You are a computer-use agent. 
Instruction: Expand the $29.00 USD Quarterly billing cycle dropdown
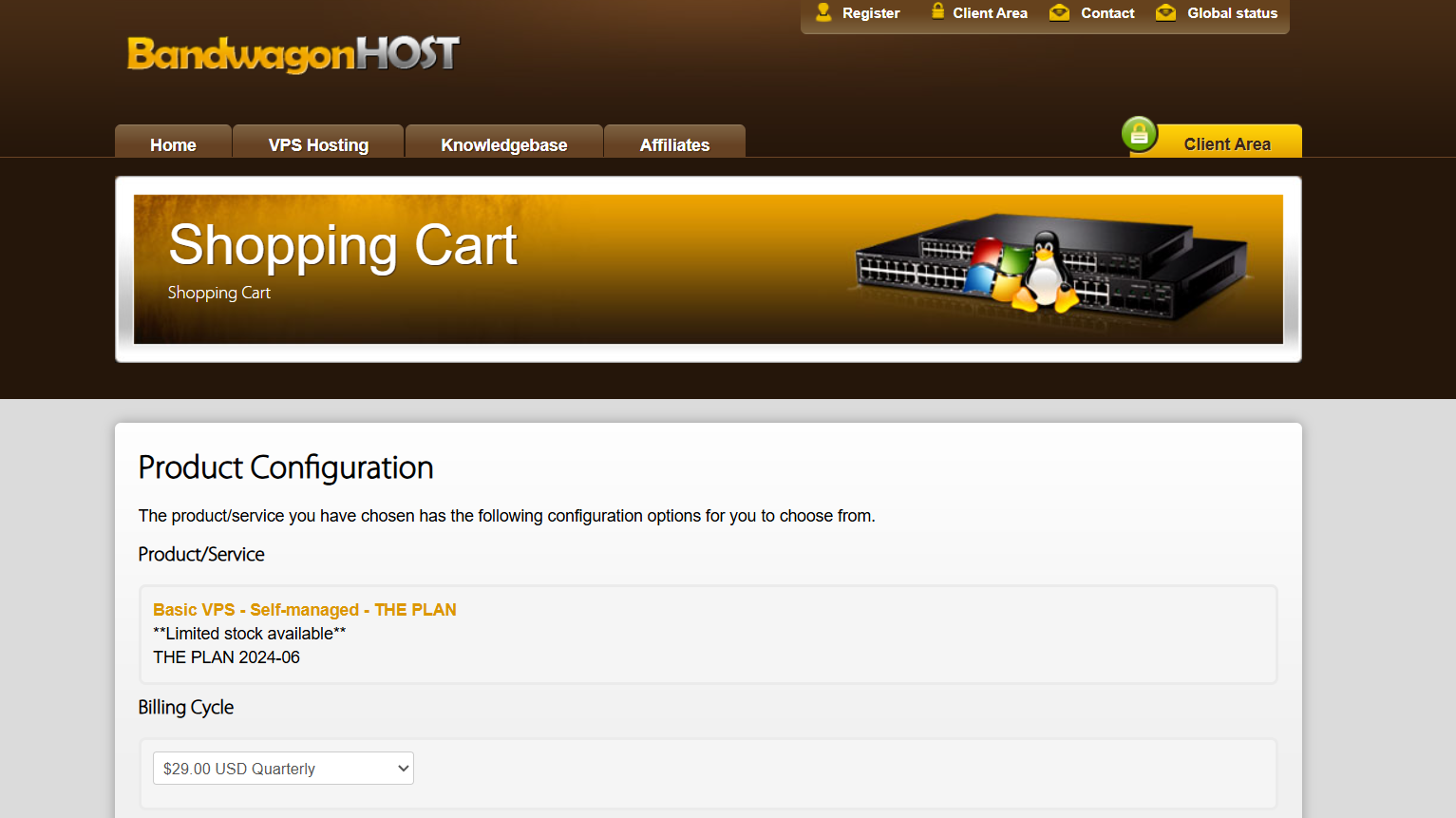283,769
